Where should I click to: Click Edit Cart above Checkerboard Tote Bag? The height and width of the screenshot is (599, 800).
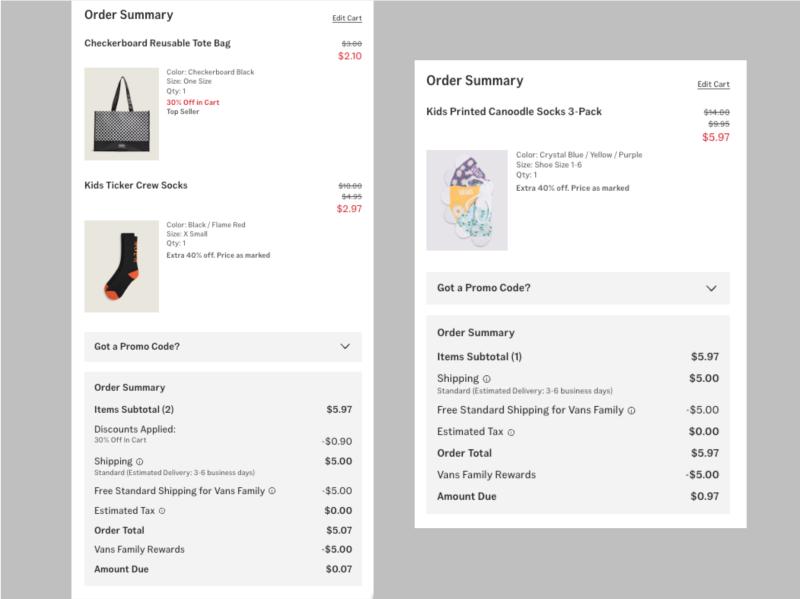coord(347,18)
